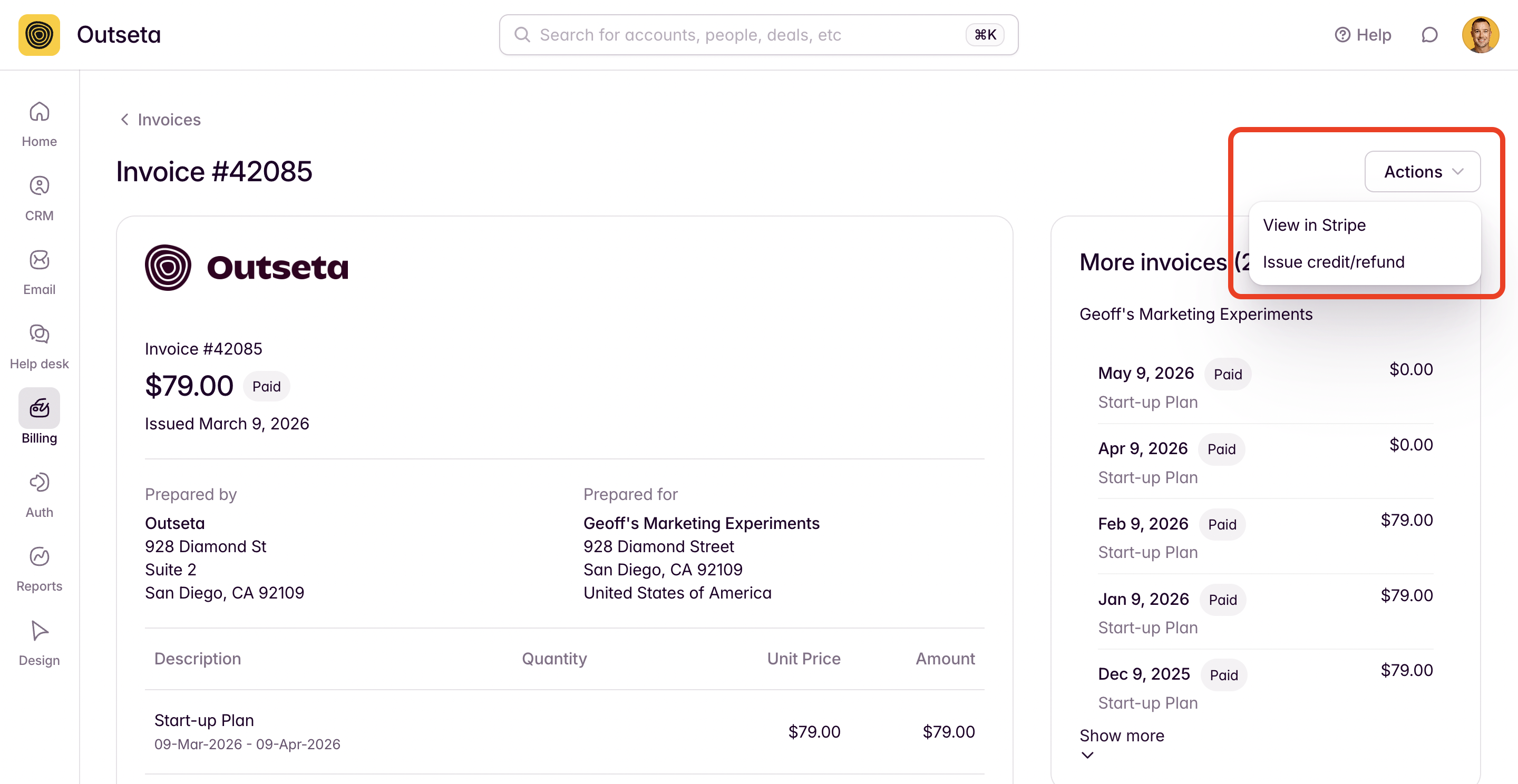The width and height of the screenshot is (1518, 784).
Task: Open the user profile avatar
Action: coord(1480,35)
